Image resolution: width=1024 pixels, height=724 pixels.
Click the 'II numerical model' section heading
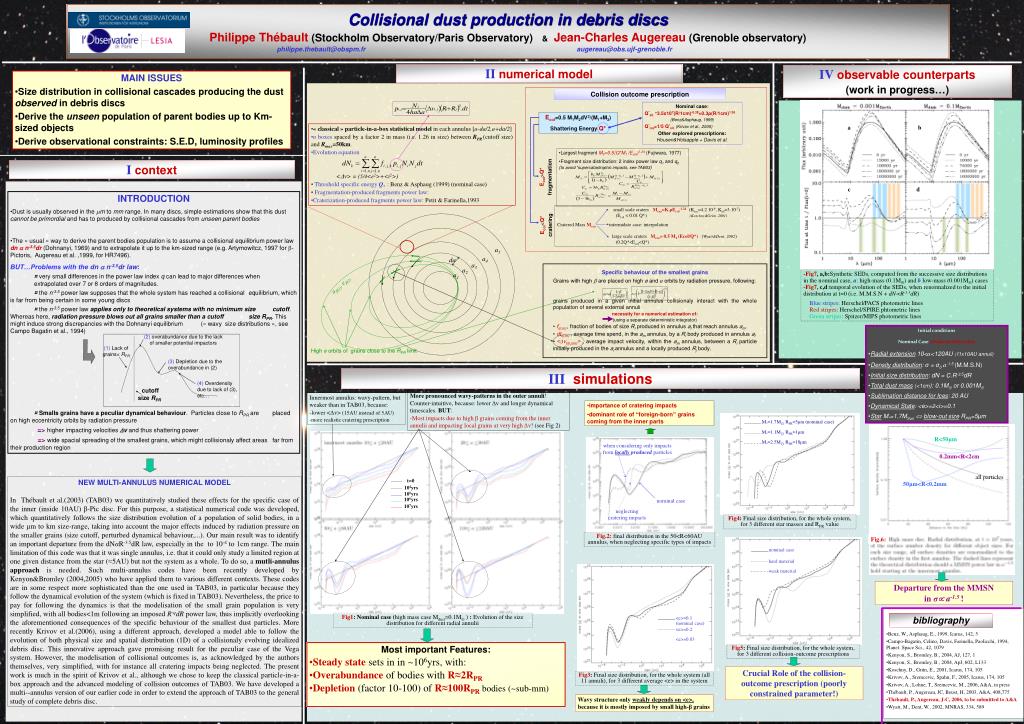pos(539,74)
